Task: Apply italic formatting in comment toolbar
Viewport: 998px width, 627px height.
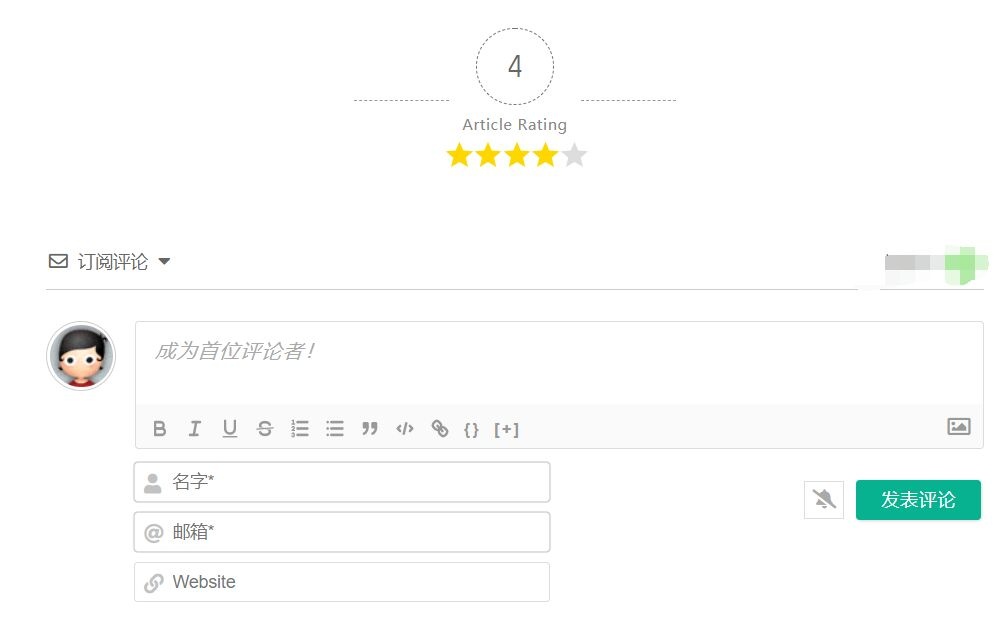Action: [x=195, y=429]
